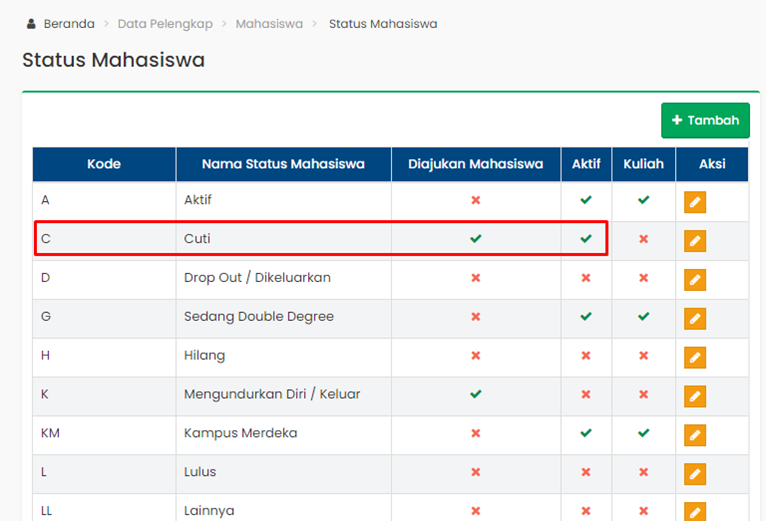
Task: Edit the Drop Out / Dikeluarkan status
Action: (x=695, y=280)
